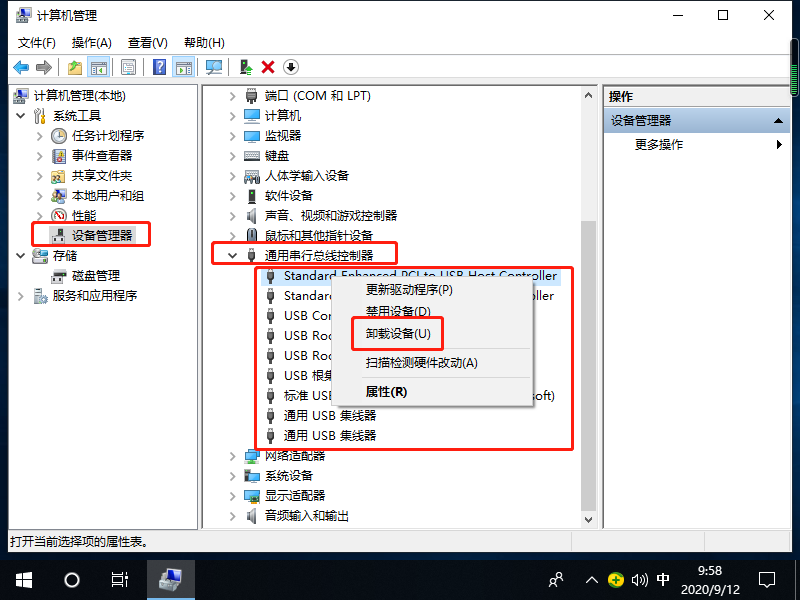Image resolution: width=800 pixels, height=600 pixels.
Task: Click the Forward navigation arrow in toolbar
Action: pos(44,66)
